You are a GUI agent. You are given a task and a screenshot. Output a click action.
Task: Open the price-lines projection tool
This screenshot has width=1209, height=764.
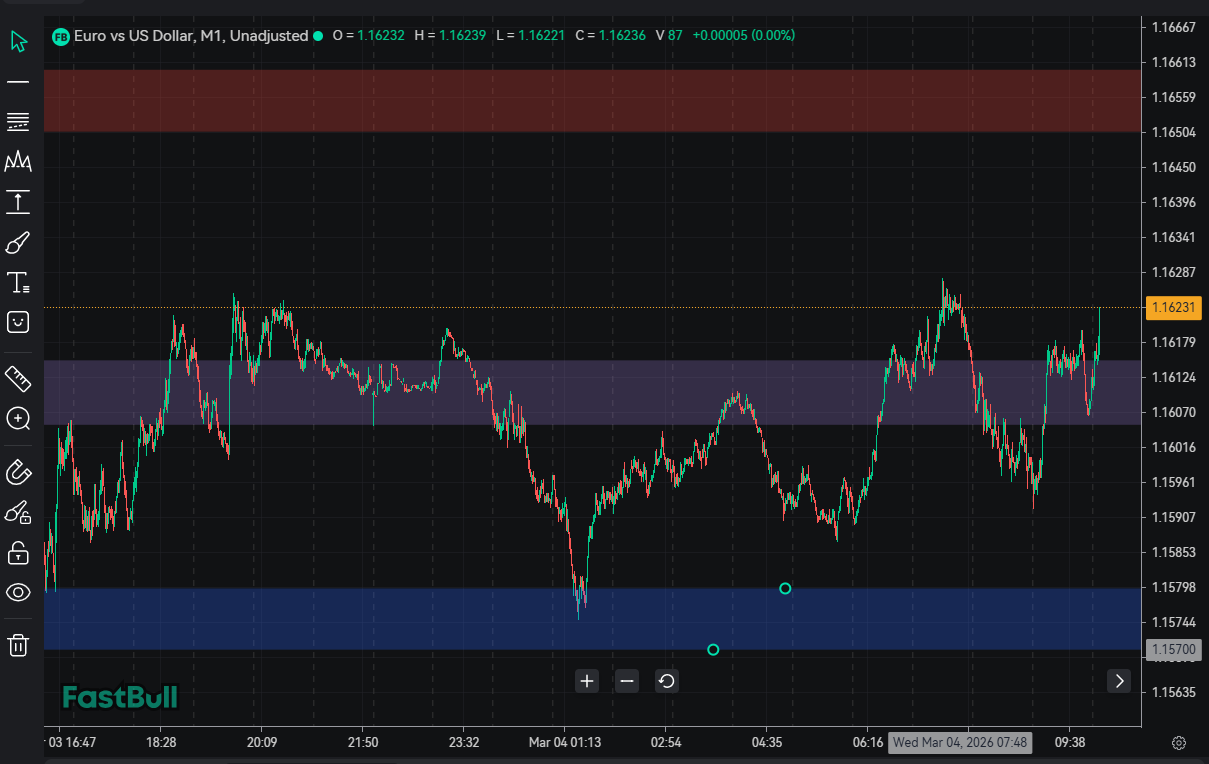18,202
